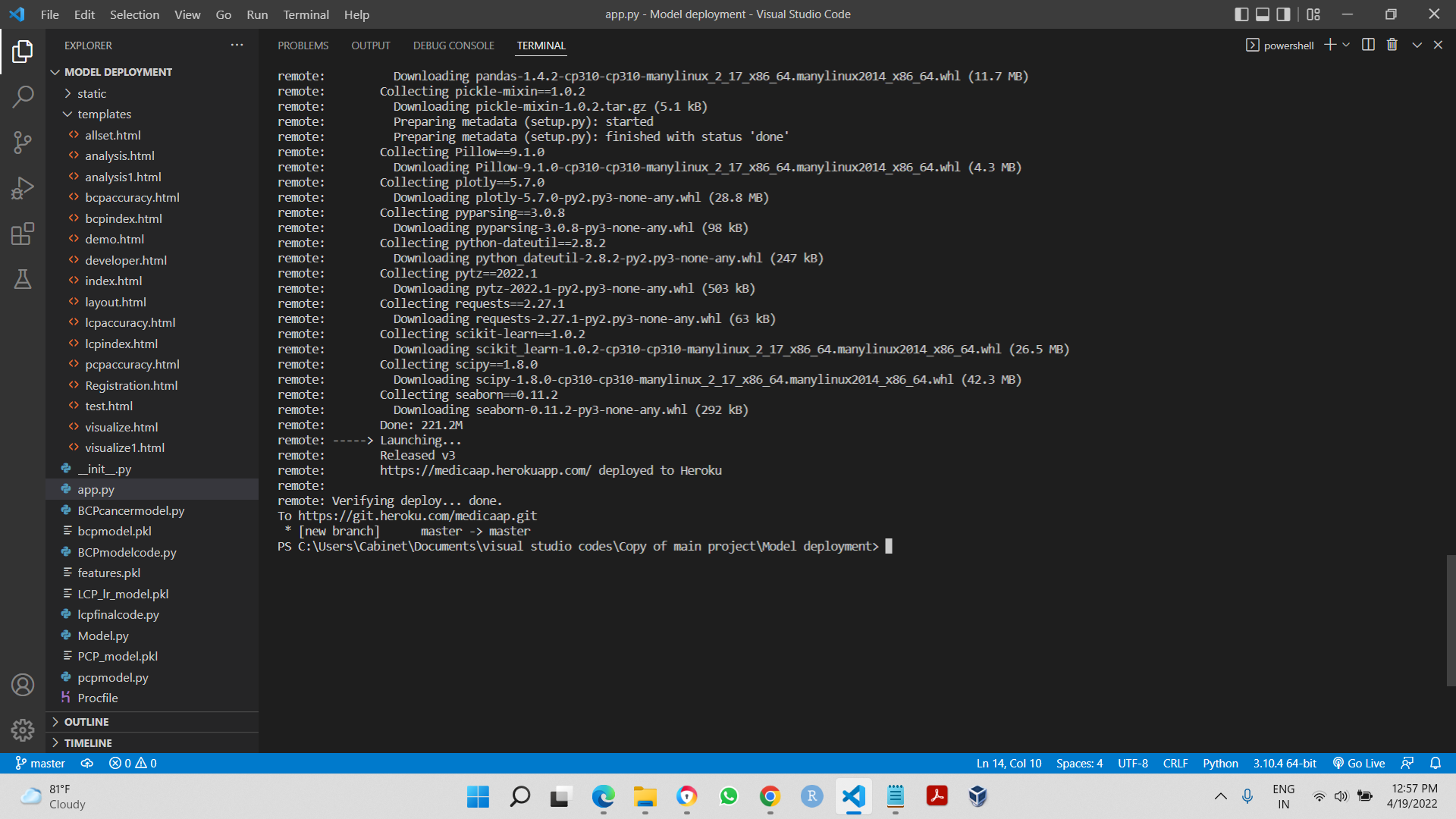1456x819 pixels.
Task: Toggle the Secondary Side Bar
Action: tap(1282, 14)
